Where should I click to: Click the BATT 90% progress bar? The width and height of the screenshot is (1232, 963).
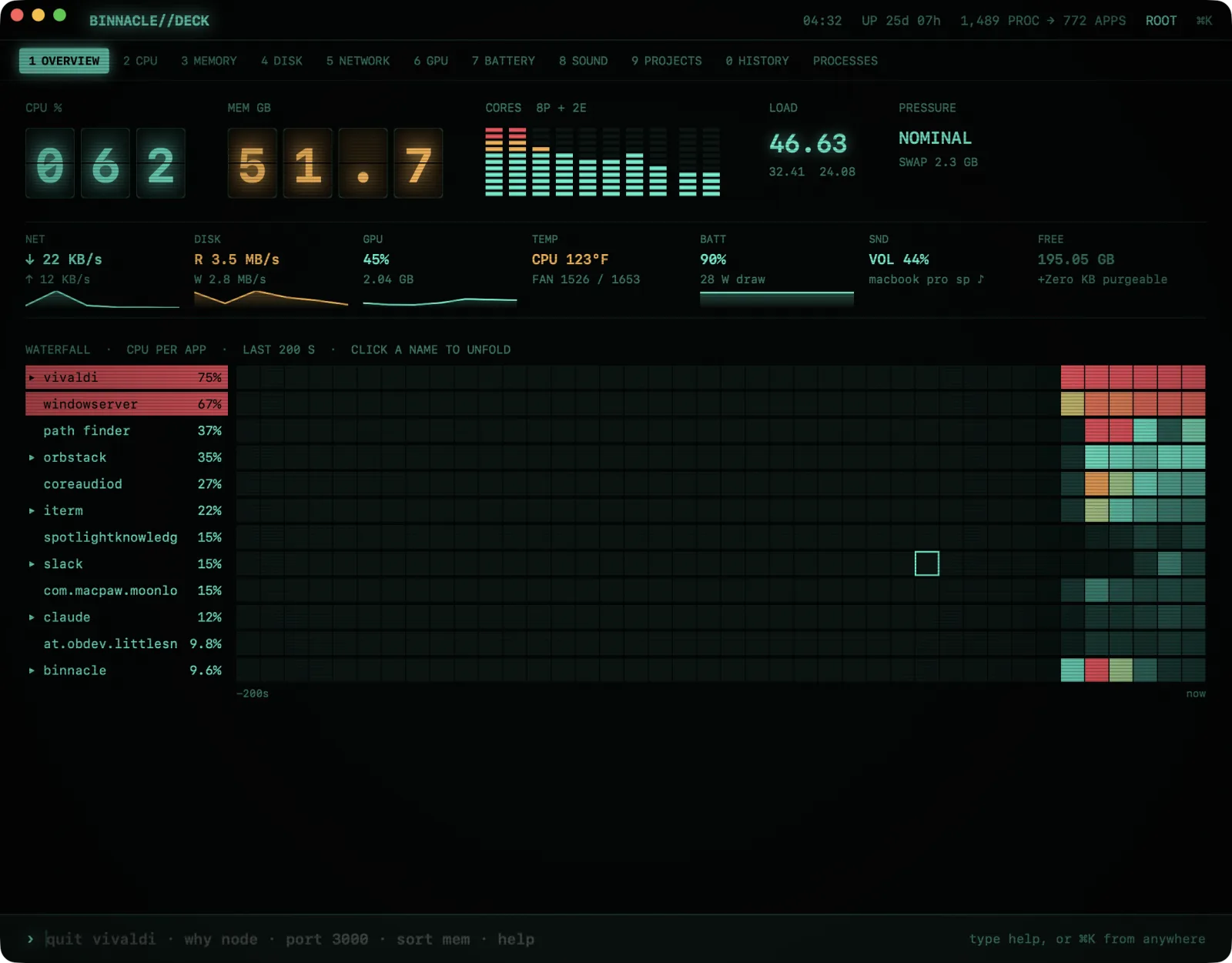click(x=777, y=299)
